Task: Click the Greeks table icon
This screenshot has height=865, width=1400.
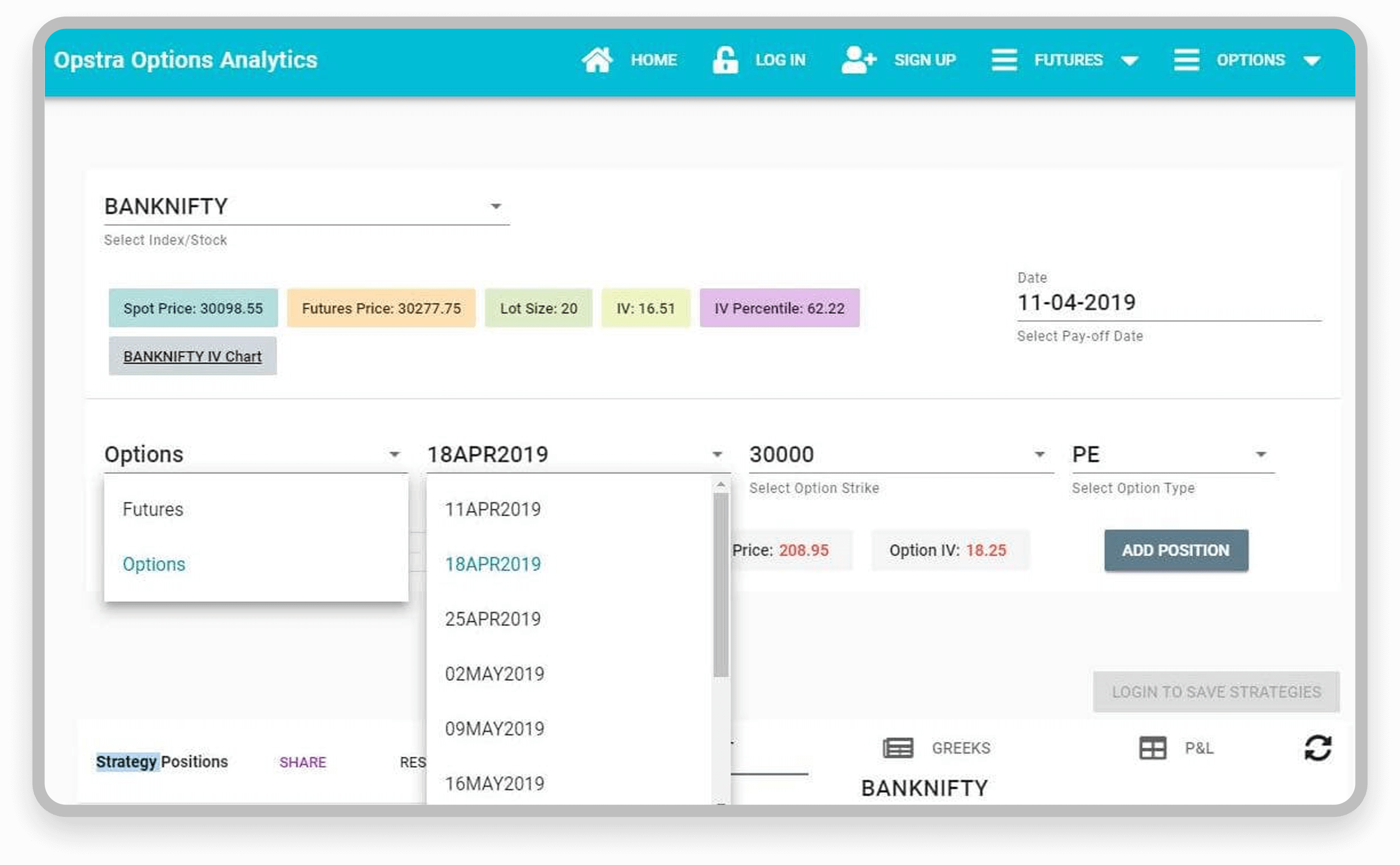Action: click(x=898, y=748)
